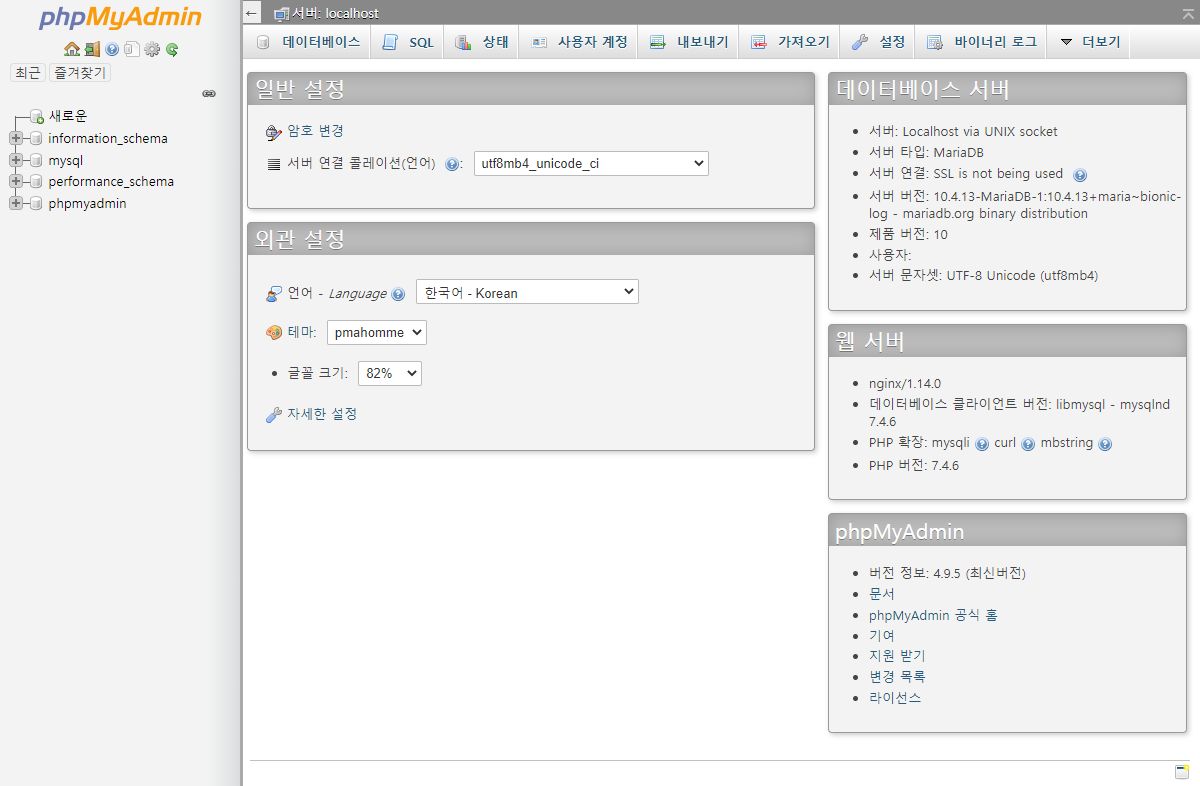
Task: Click server icon in breadcrumb bar
Action: click(x=281, y=14)
